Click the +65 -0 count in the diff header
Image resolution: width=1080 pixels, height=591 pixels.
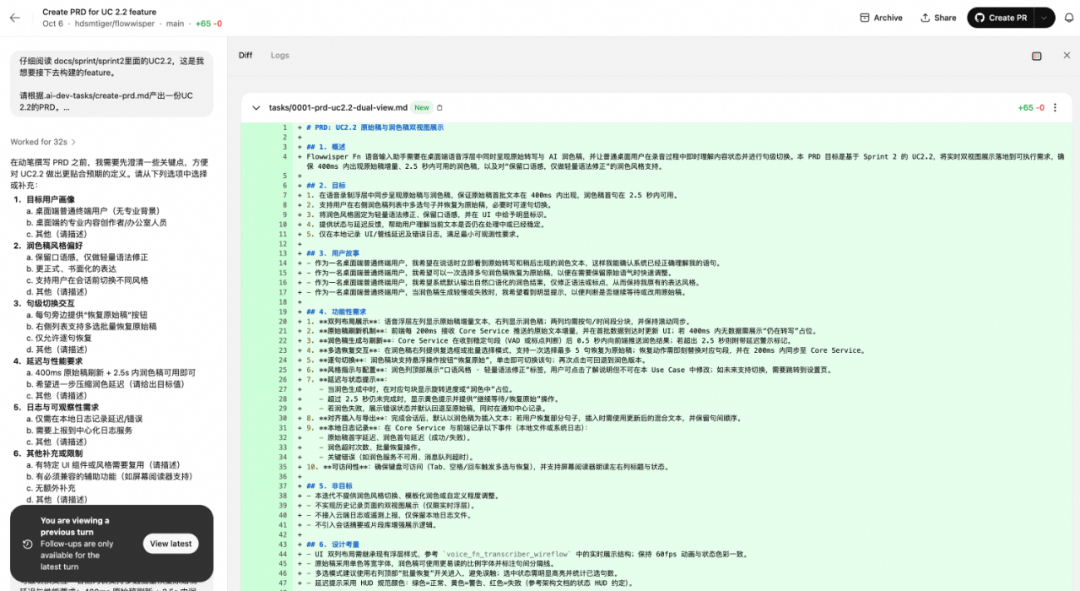tap(1030, 107)
